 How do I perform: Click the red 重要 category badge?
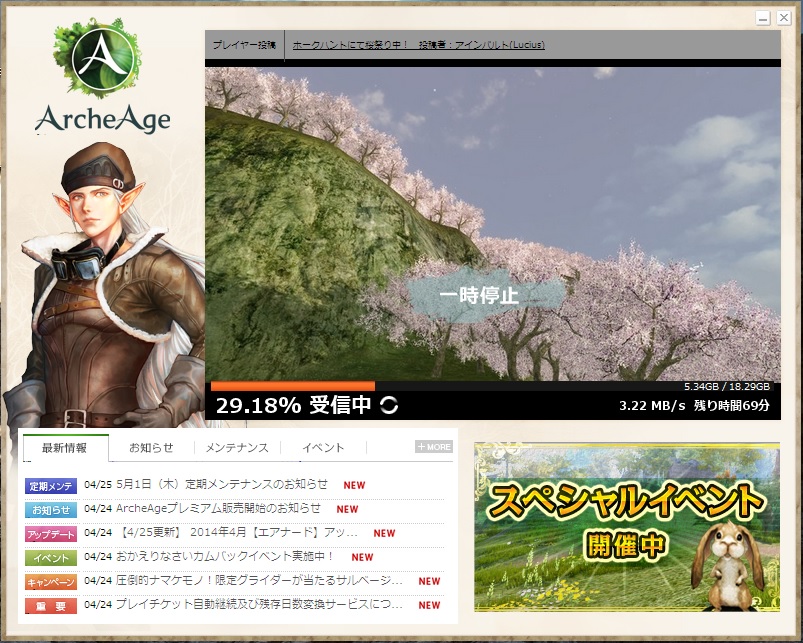[51, 606]
